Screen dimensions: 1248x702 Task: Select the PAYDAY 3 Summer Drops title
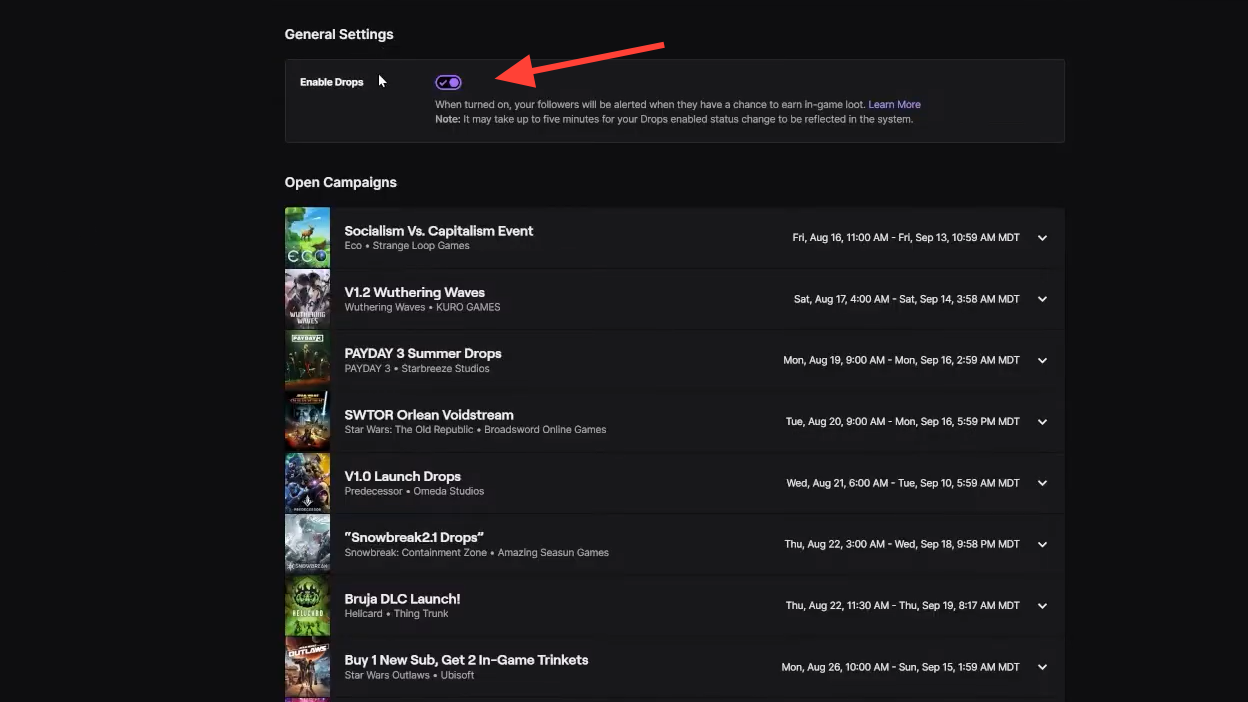423,353
